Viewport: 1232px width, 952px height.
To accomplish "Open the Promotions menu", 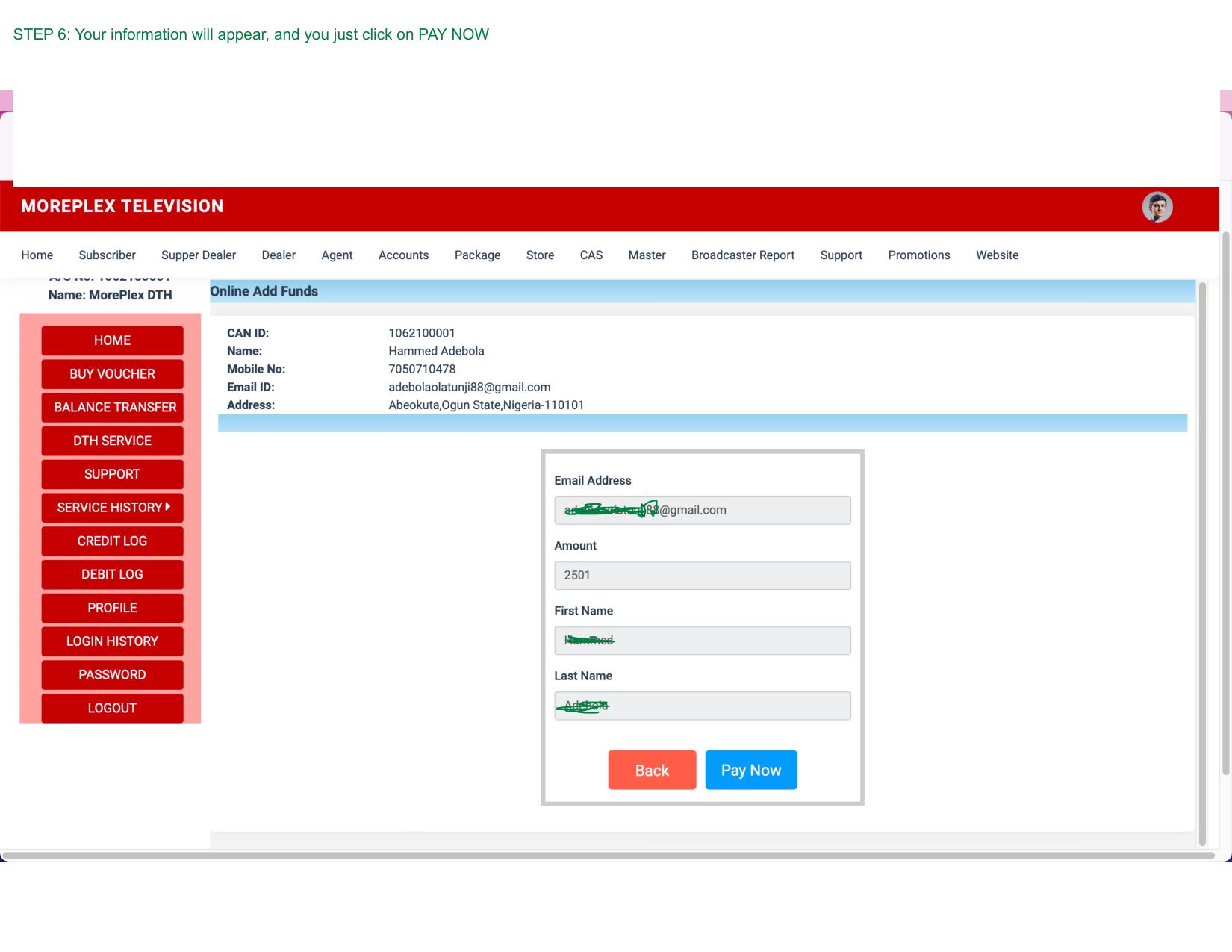I will pos(919,255).
